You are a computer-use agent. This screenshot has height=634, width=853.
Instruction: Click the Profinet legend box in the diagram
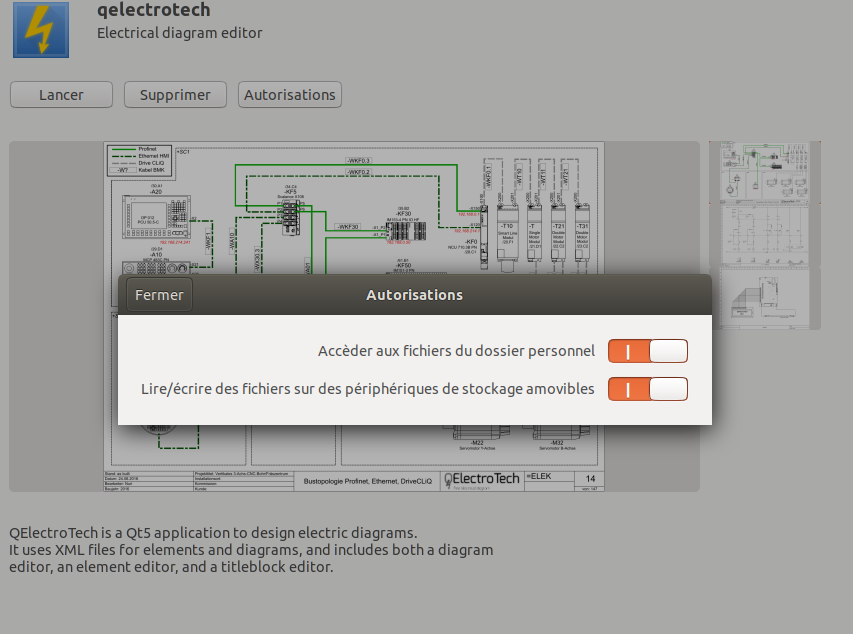point(136,160)
